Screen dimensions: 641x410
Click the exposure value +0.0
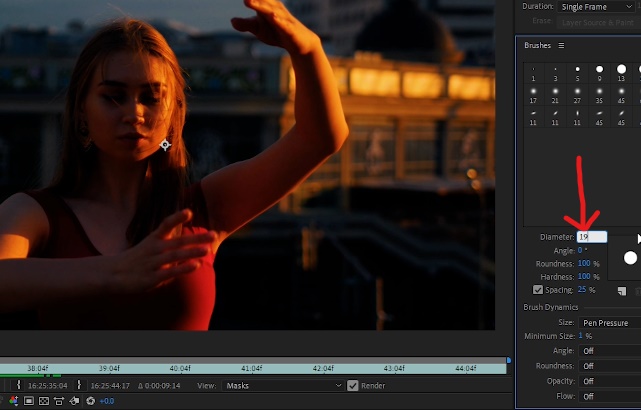coord(107,401)
